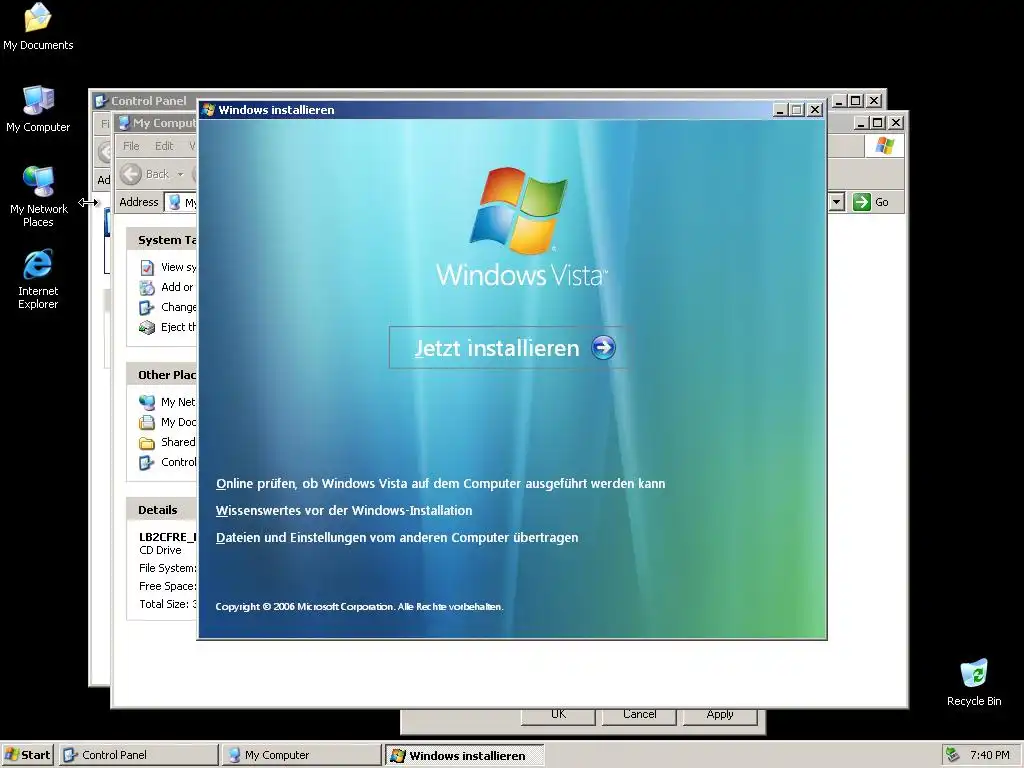The width and height of the screenshot is (1024, 768).
Task: Switch to Control Panel taskbar button
Action: (138, 755)
